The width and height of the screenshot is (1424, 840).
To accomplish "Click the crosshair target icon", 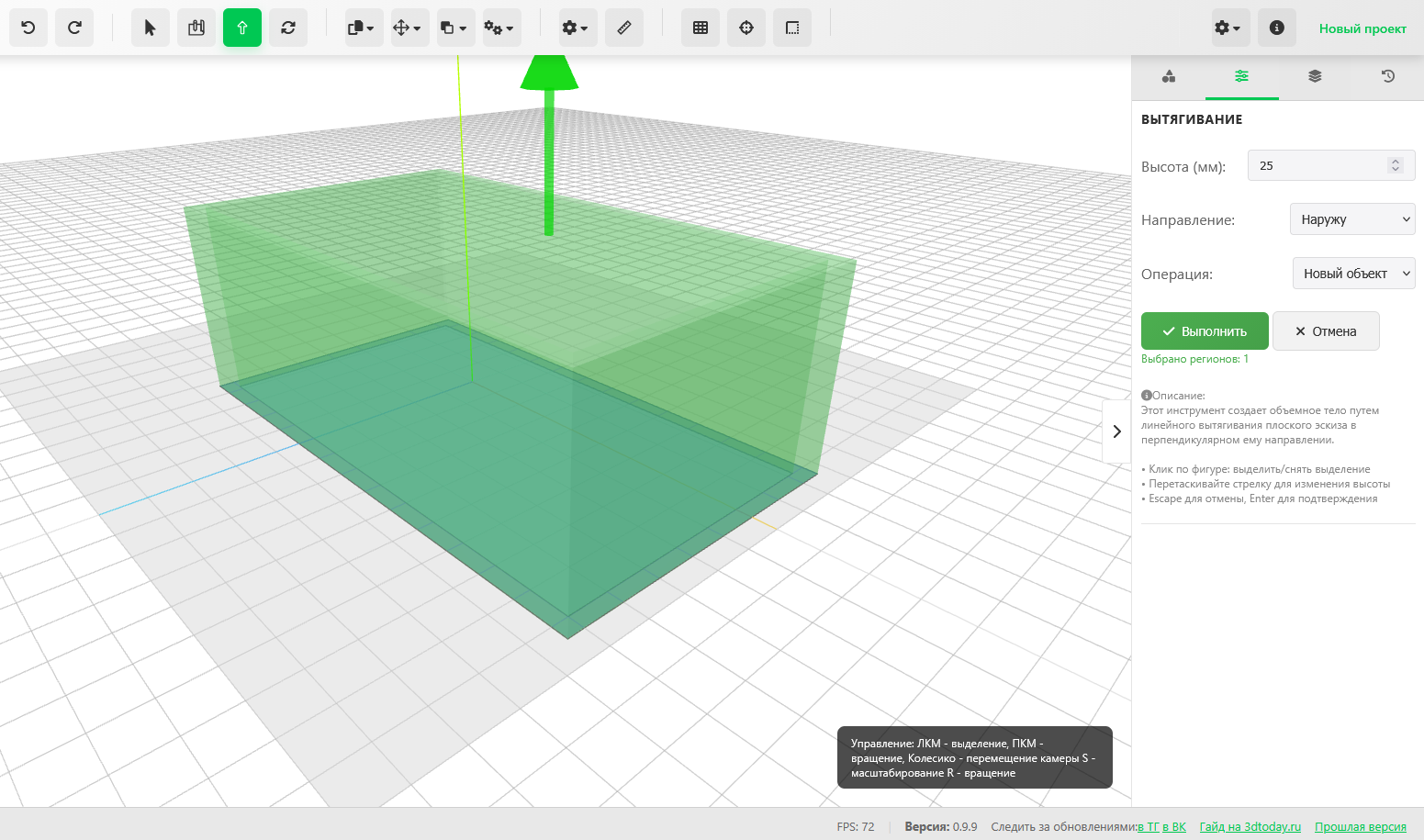I will 746,28.
